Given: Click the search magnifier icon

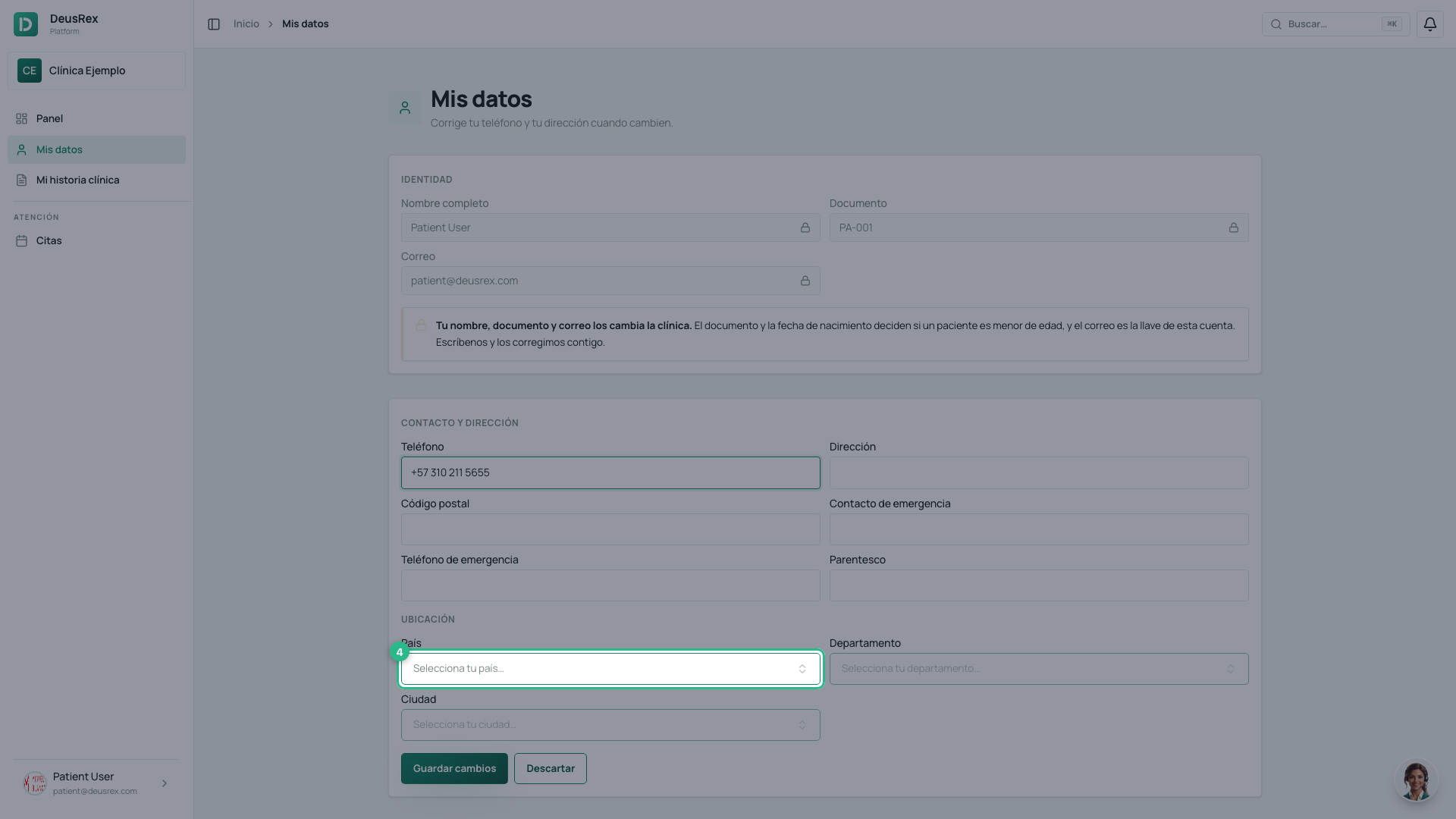Looking at the screenshot, I should 1276,24.
